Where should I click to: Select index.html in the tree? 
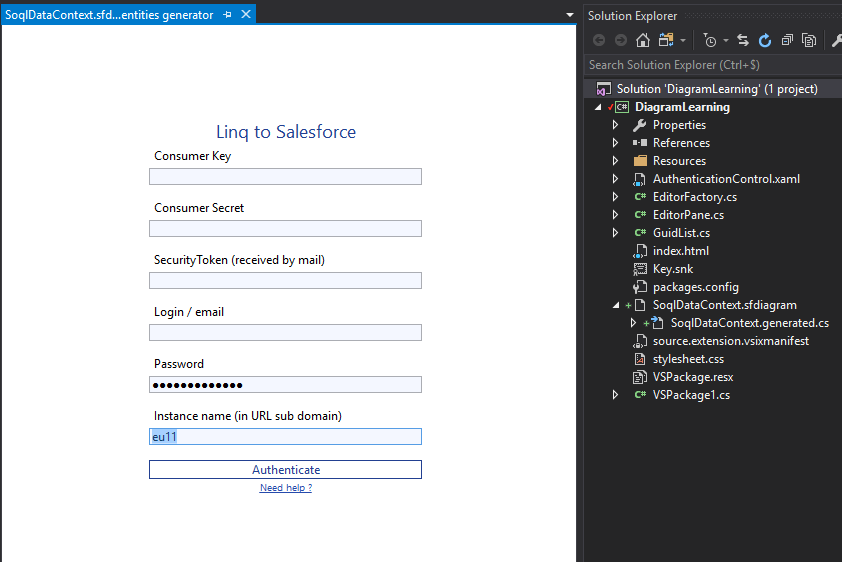(681, 251)
